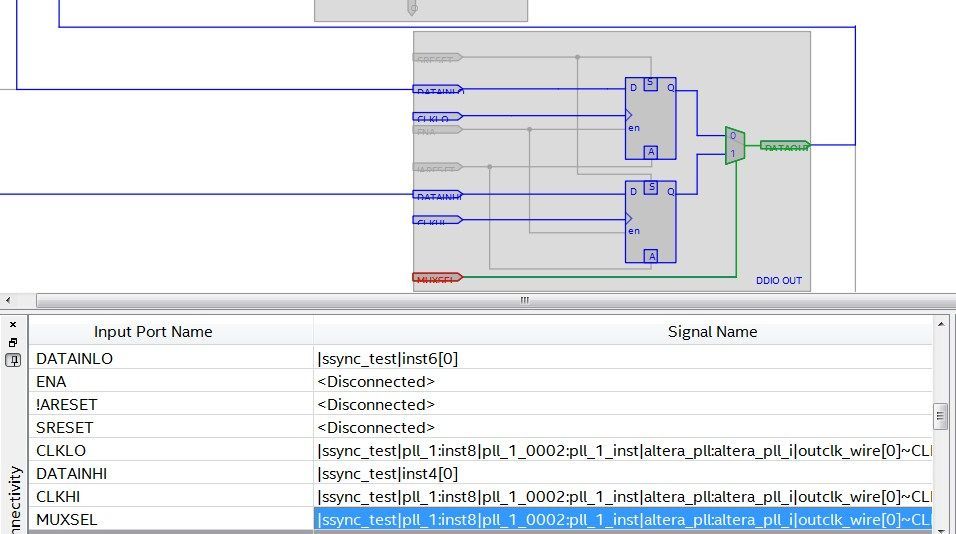Screen dimensions: 956x534
Task: Click the DDIO OUT block label
Action: click(779, 280)
